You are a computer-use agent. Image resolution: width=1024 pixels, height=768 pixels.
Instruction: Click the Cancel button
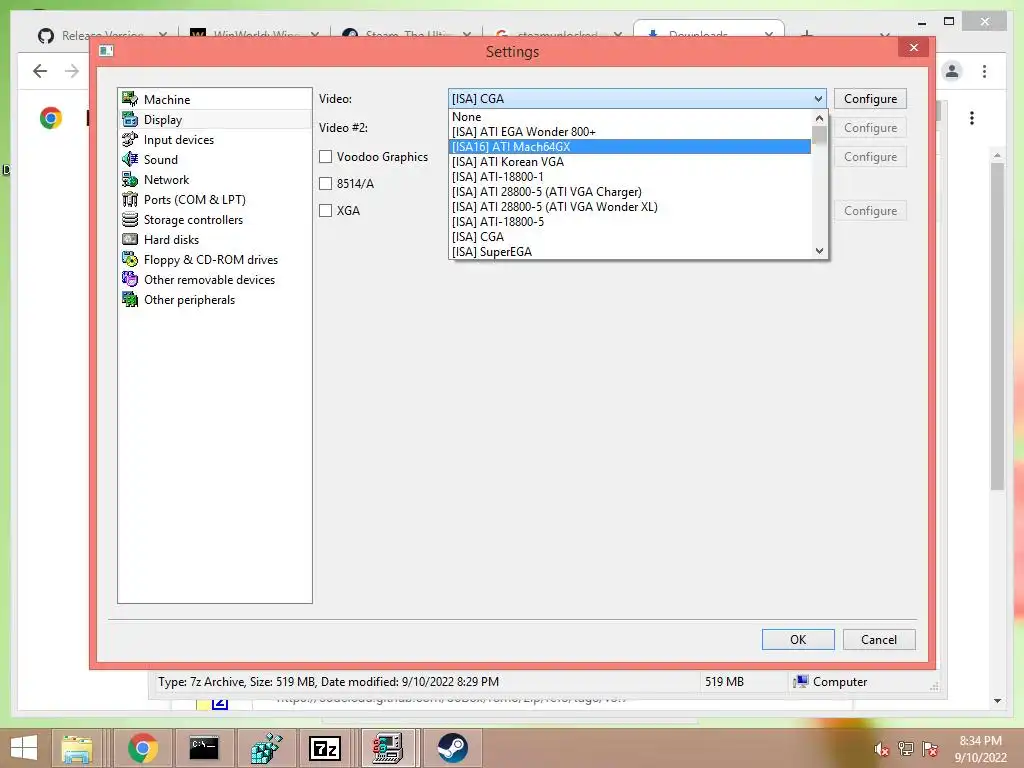pos(879,639)
